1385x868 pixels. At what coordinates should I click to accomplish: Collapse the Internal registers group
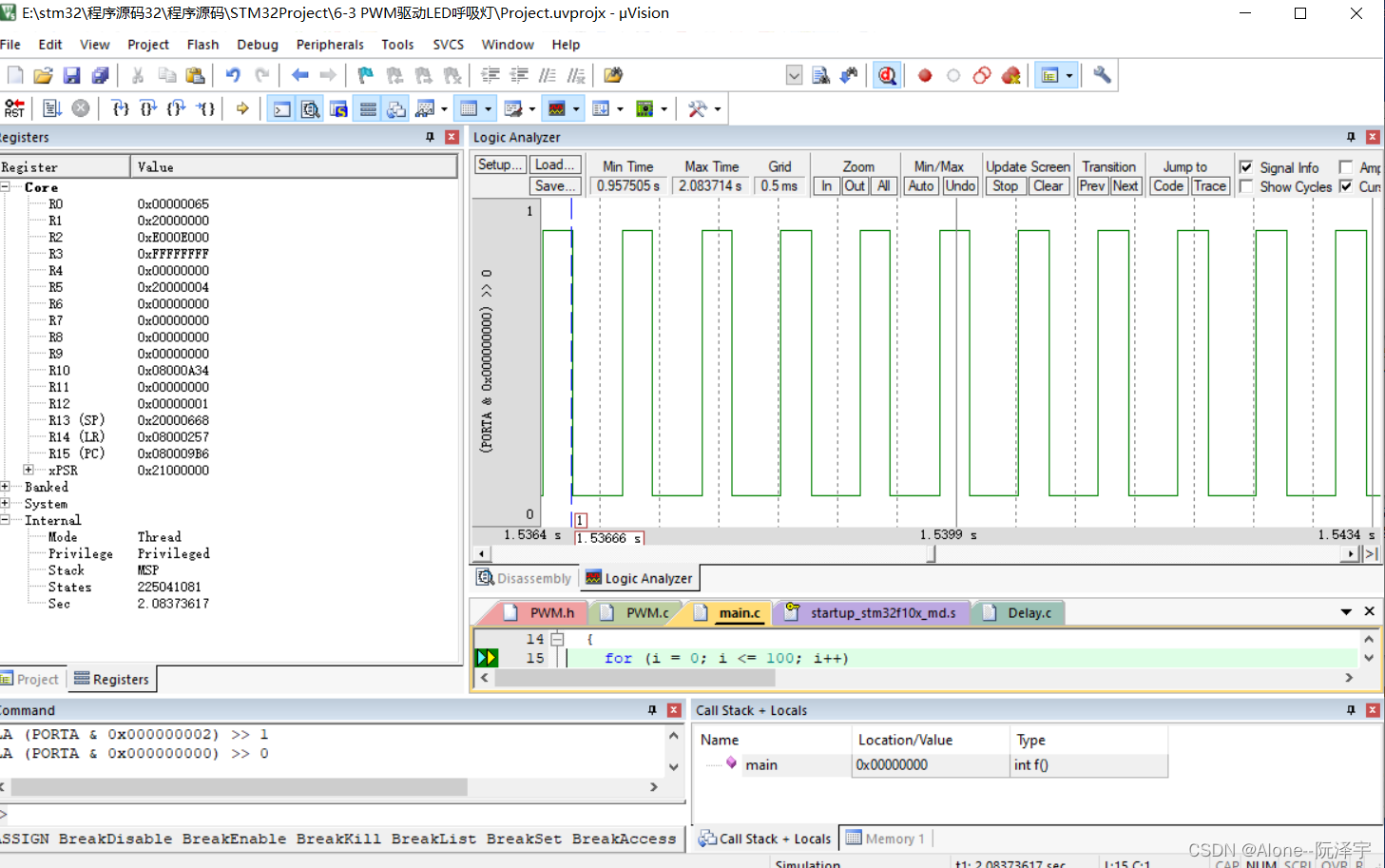[x=4, y=520]
